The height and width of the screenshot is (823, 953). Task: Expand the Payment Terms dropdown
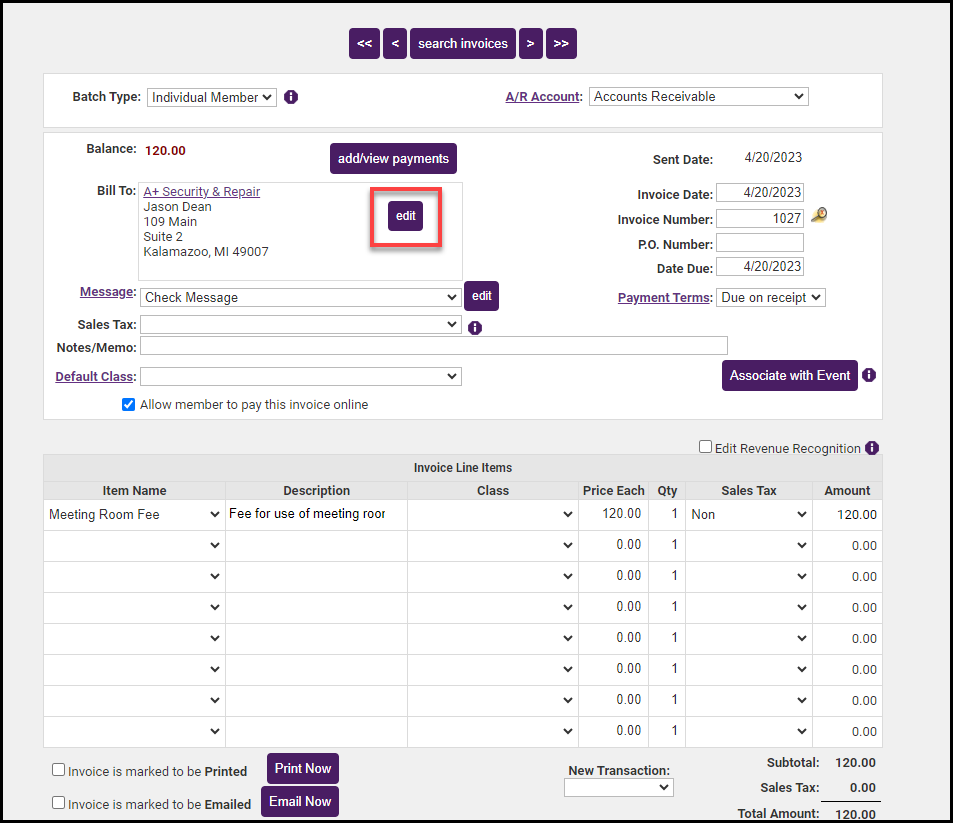point(770,297)
